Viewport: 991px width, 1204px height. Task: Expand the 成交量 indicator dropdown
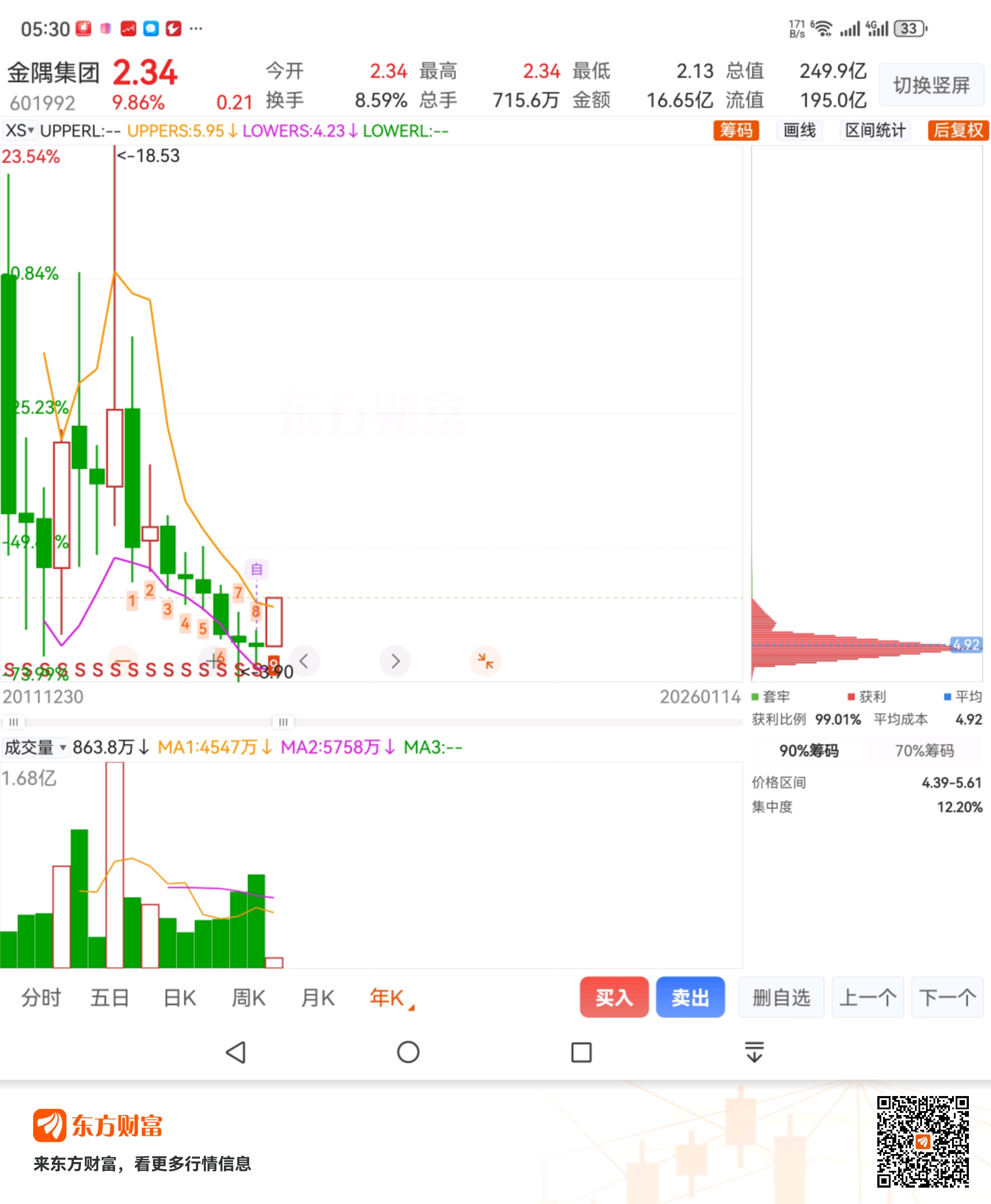[35, 747]
